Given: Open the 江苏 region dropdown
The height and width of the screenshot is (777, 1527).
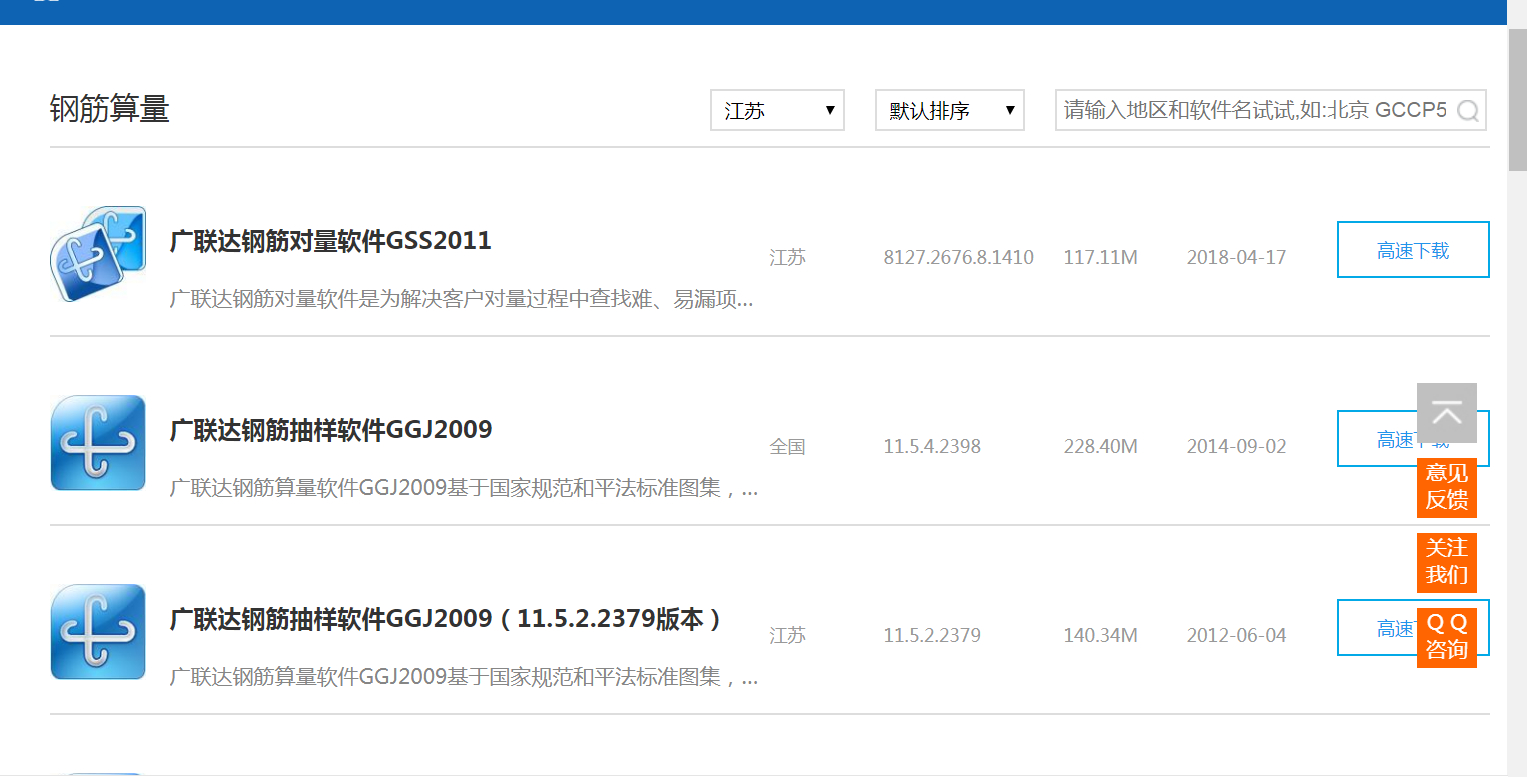Looking at the screenshot, I should coord(777,110).
